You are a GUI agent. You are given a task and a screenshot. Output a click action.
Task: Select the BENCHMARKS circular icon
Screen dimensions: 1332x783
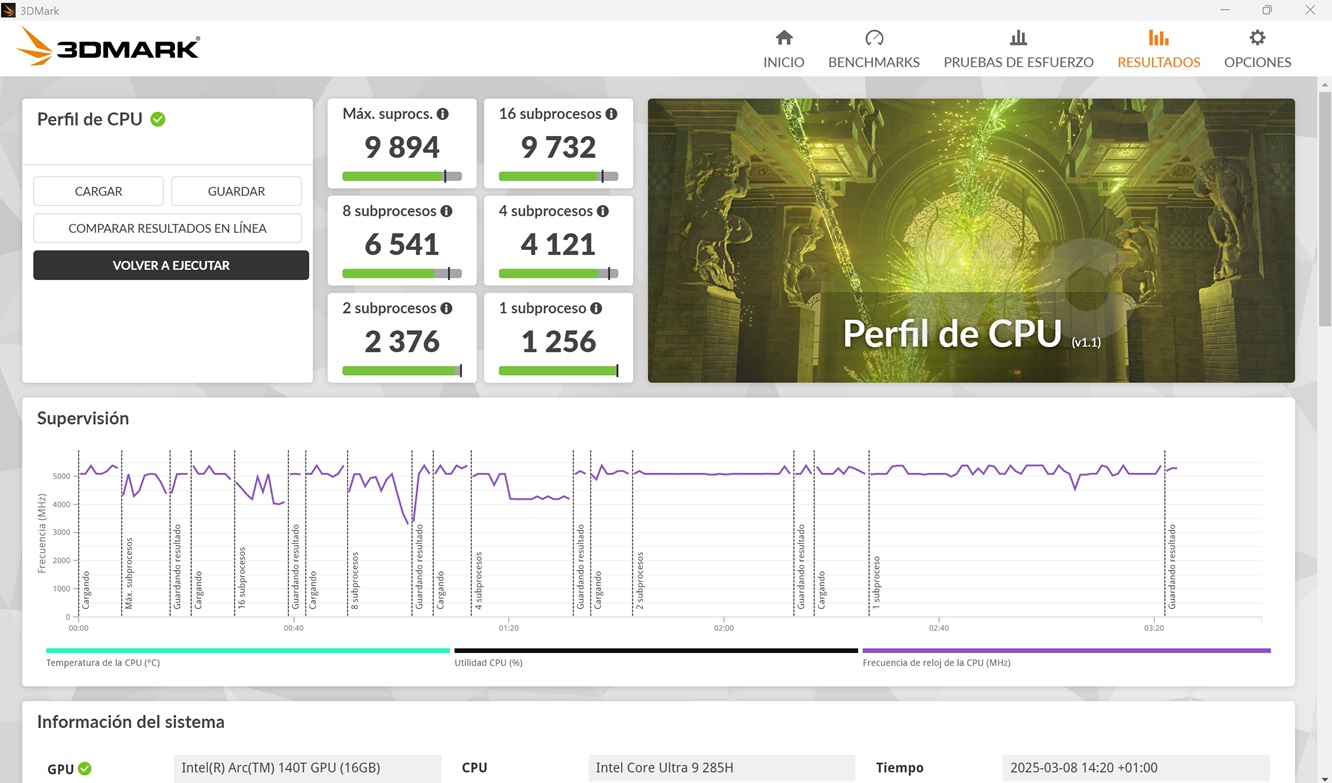pos(872,39)
